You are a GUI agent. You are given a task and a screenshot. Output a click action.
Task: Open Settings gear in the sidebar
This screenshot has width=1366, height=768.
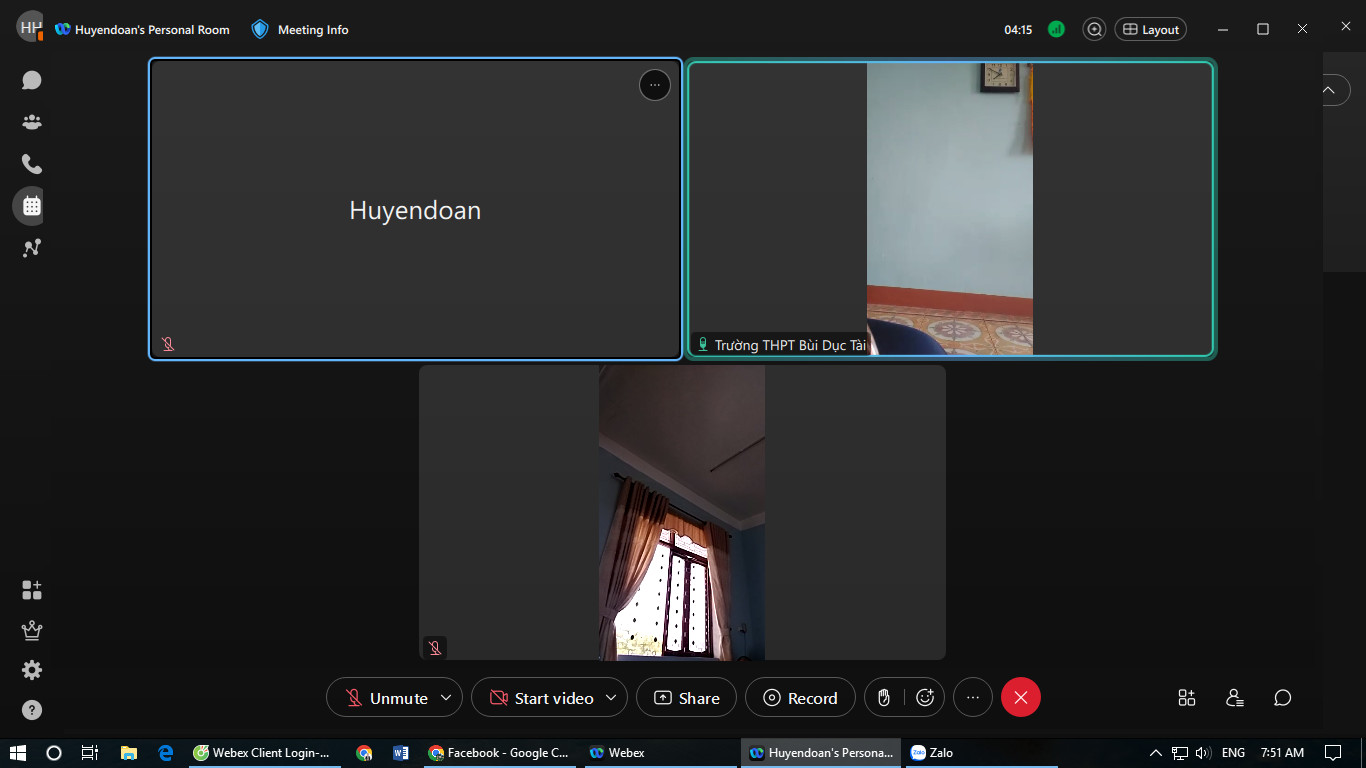coord(32,670)
